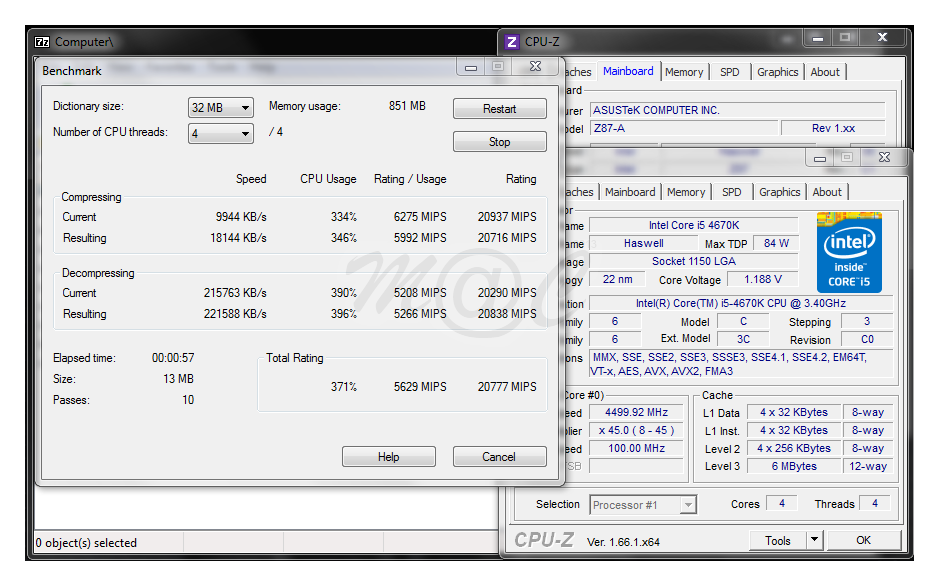Open the Dictionary size dropdown
The image size is (939, 586).
pos(220,107)
